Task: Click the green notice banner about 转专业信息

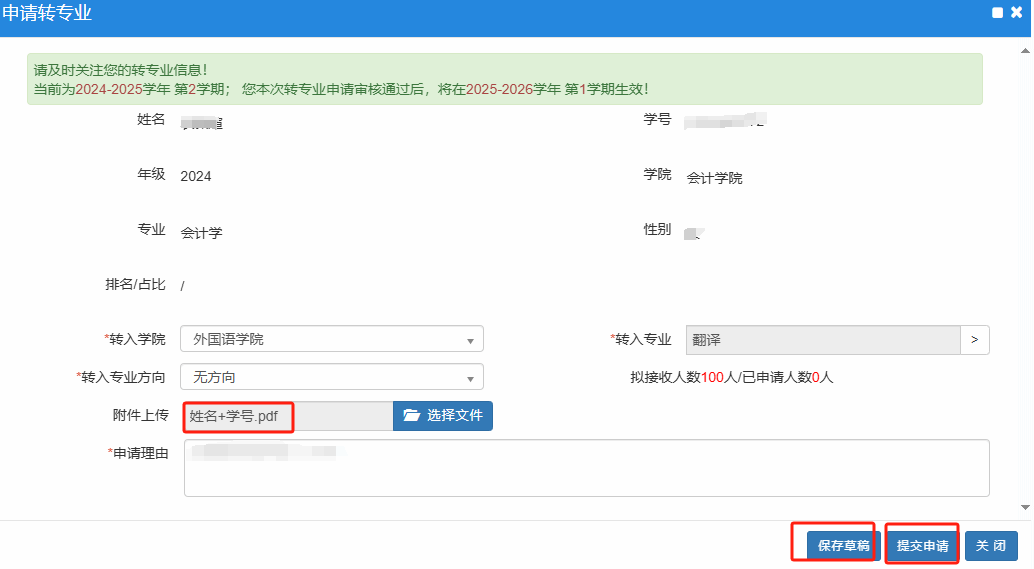Action: (x=504, y=79)
